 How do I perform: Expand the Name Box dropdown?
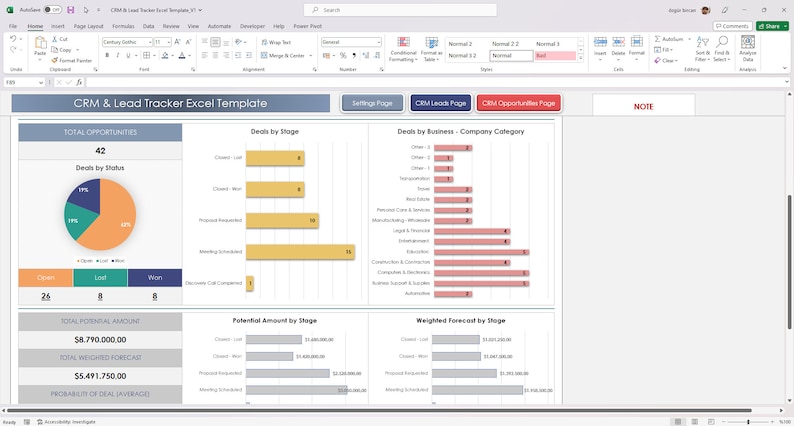[x=41, y=82]
